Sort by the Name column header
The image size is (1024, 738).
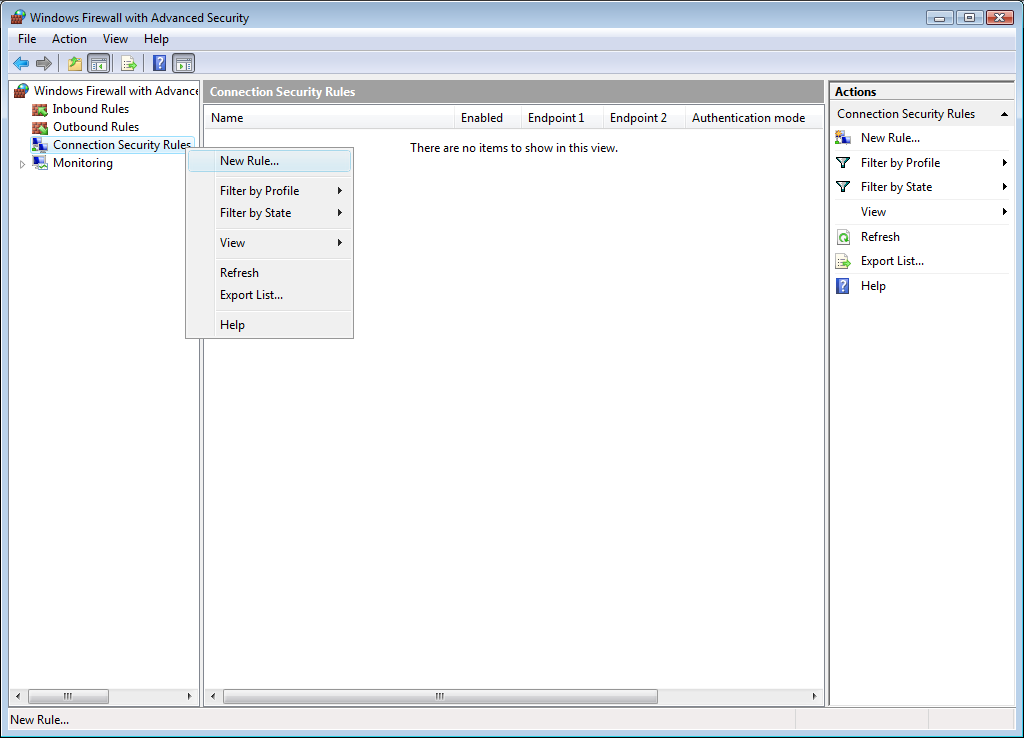click(330, 118)
